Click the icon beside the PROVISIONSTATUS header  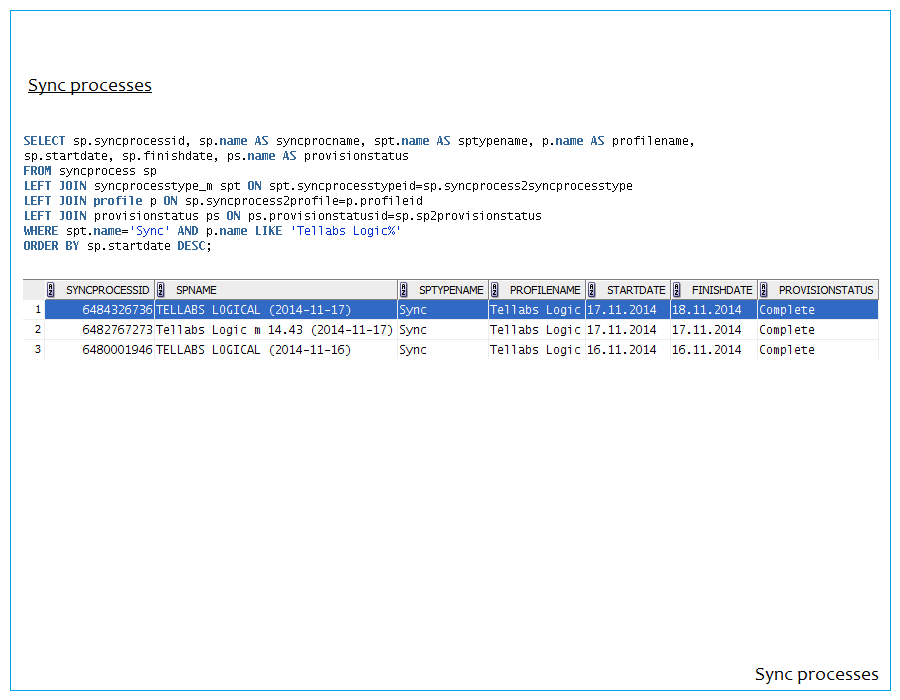[x=764, y=290]
